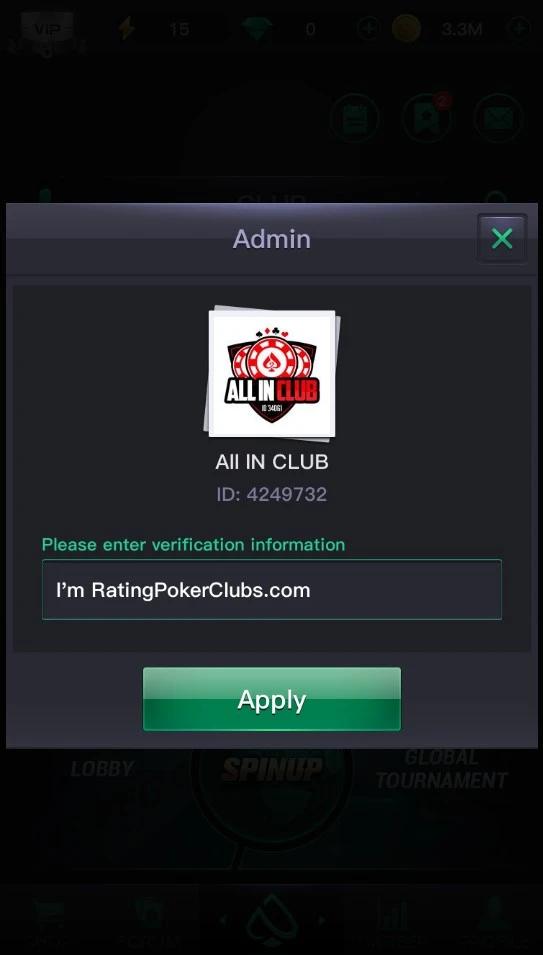Select the SPINUP game mode
The image size is (543, 955).
272,769
